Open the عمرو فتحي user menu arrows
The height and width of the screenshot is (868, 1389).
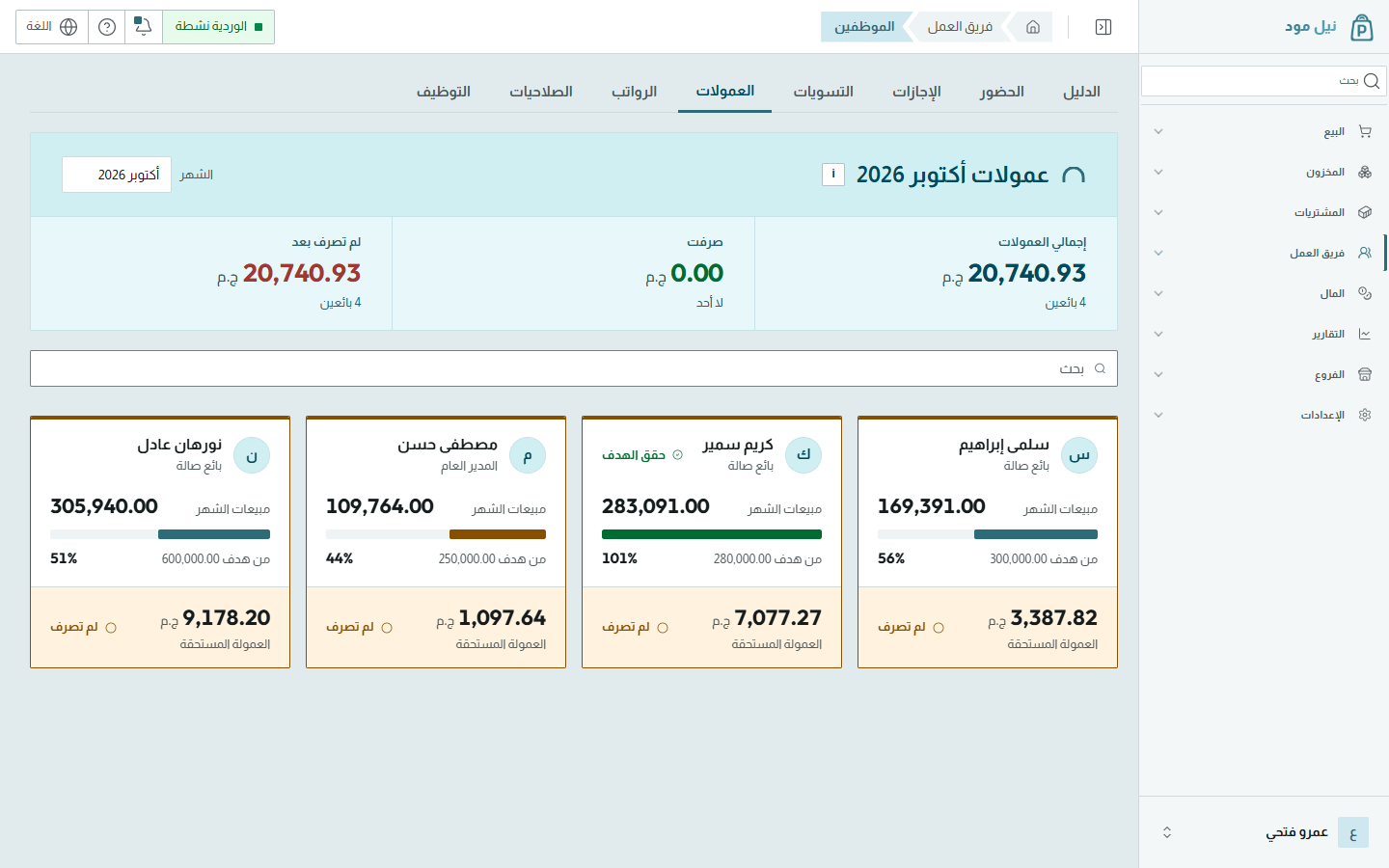(x=1167, y=832)
